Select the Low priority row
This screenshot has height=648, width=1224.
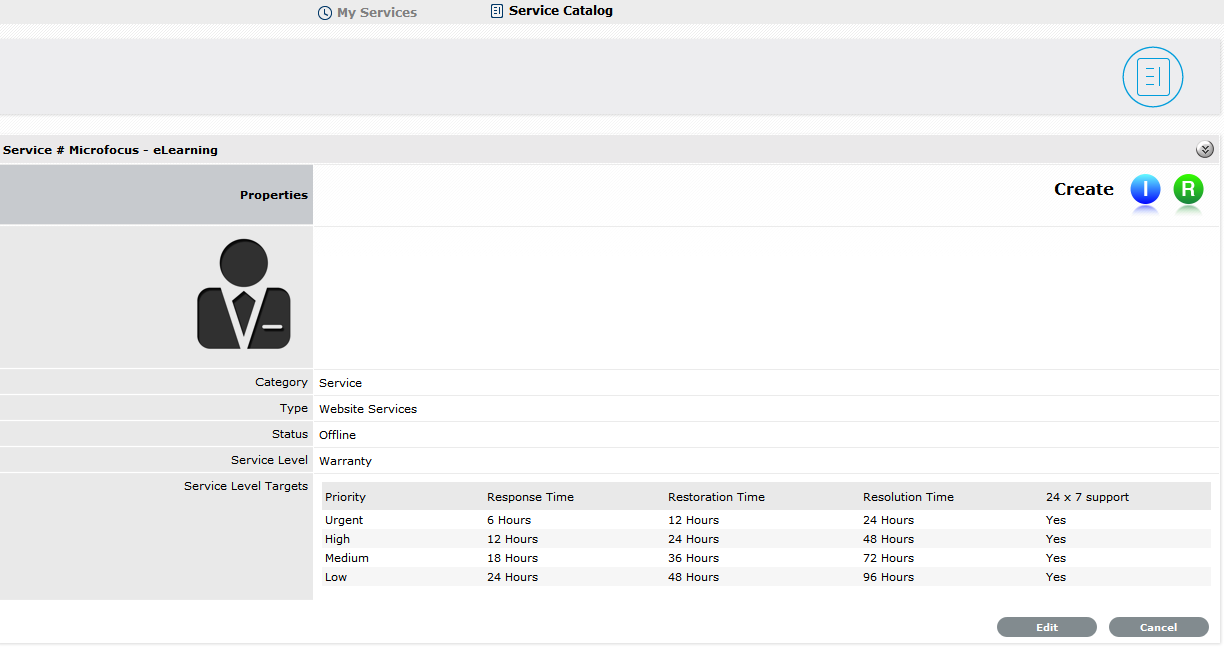click(x=336, y=577)
